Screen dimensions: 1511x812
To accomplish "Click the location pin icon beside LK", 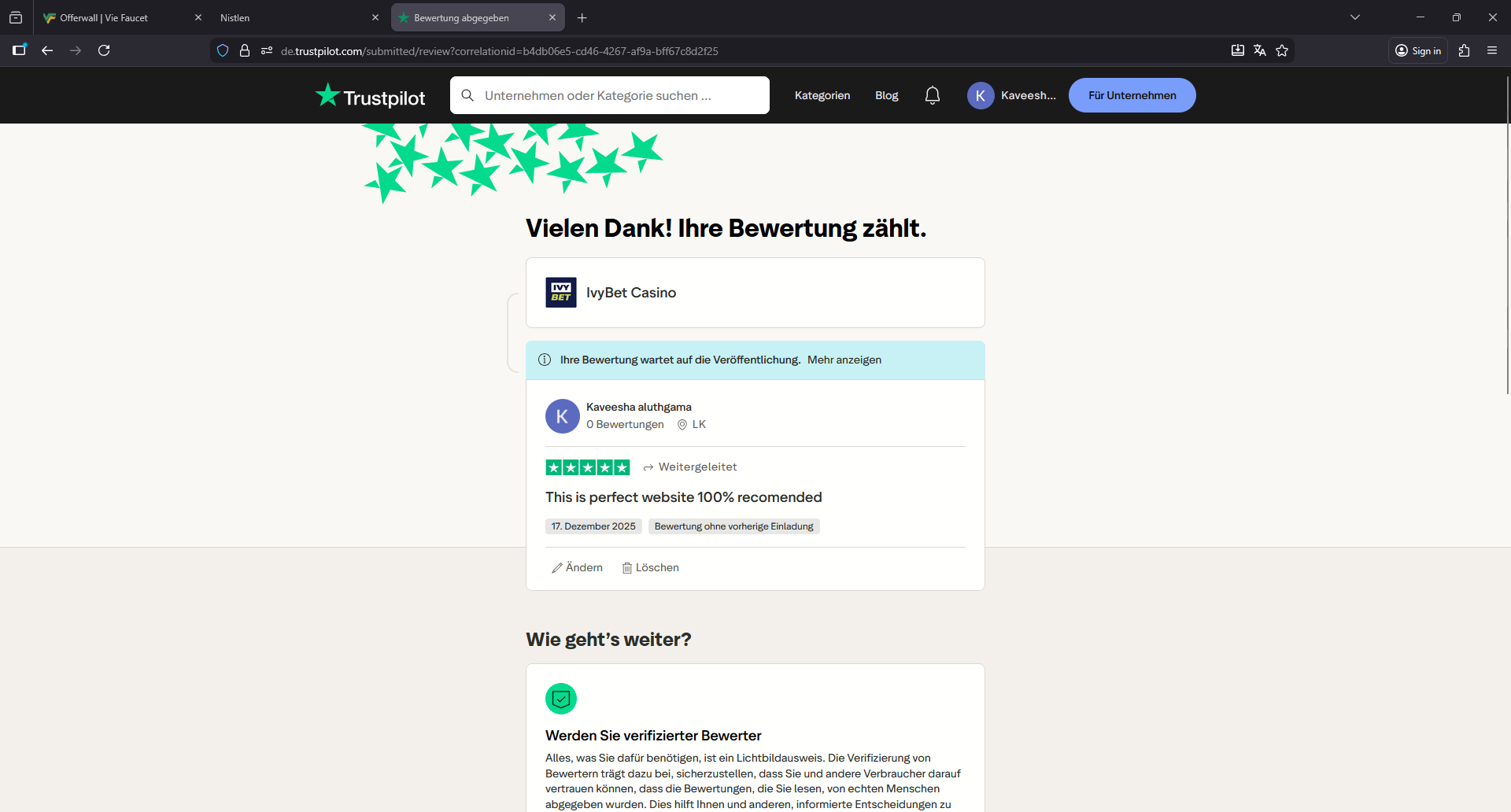I will (x=682, y=425).
